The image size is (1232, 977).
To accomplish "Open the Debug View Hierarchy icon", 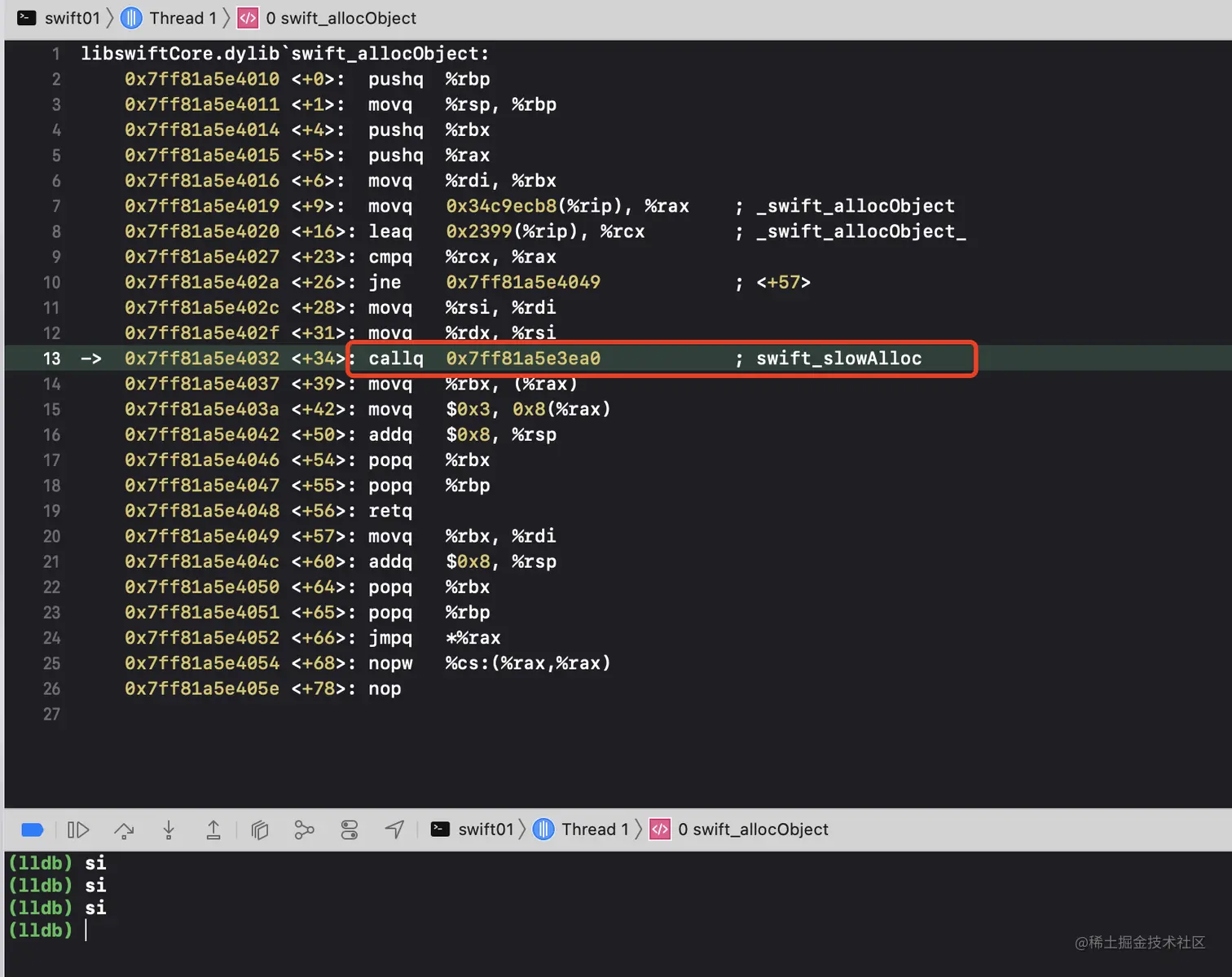I will [260, 830].
